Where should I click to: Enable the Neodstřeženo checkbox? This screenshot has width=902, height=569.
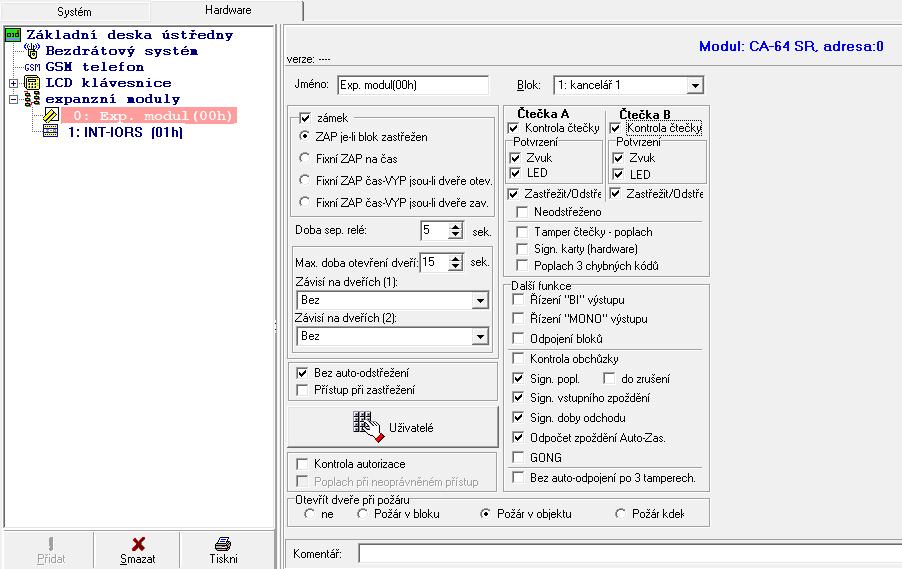[x=522, y=212]
